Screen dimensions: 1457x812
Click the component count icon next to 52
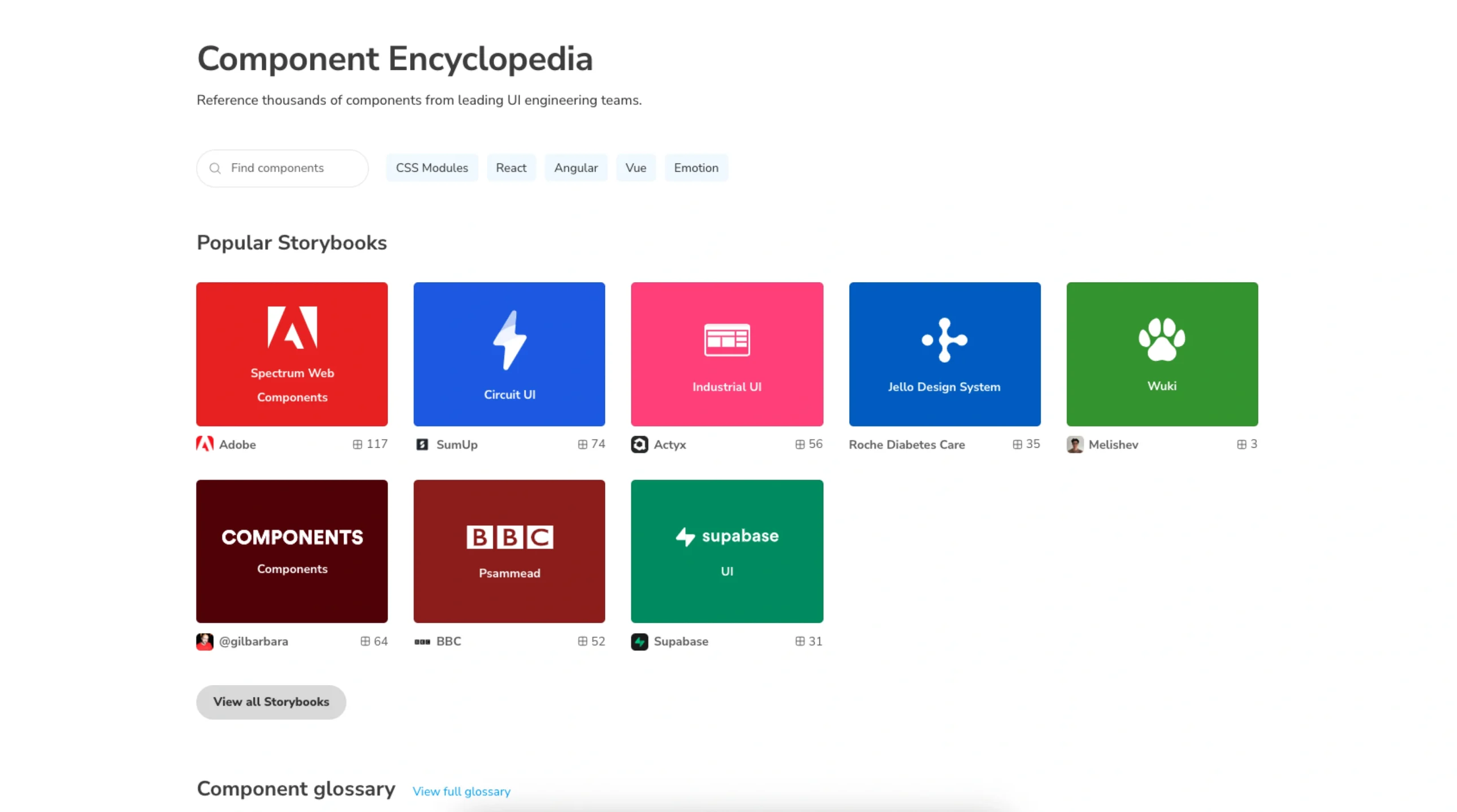[x=582, y=641]
